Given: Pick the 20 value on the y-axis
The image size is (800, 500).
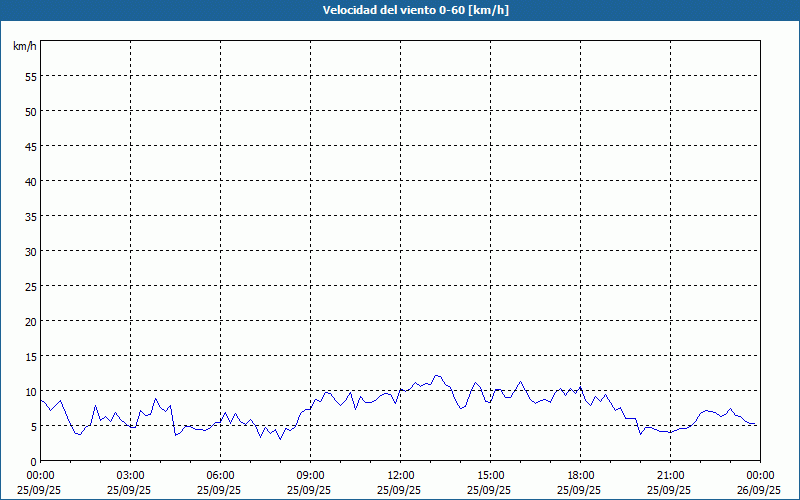Looking at the screenshot, I should (x=30, y=321).
